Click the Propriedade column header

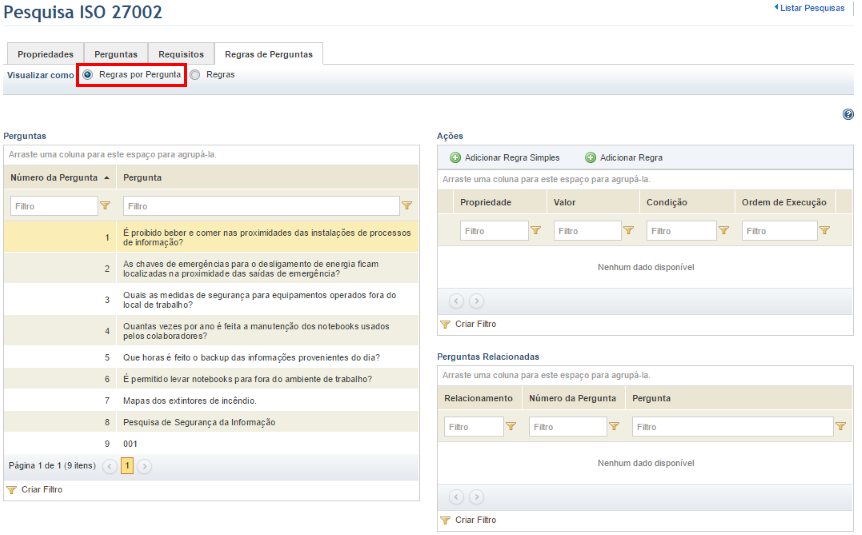500,202
